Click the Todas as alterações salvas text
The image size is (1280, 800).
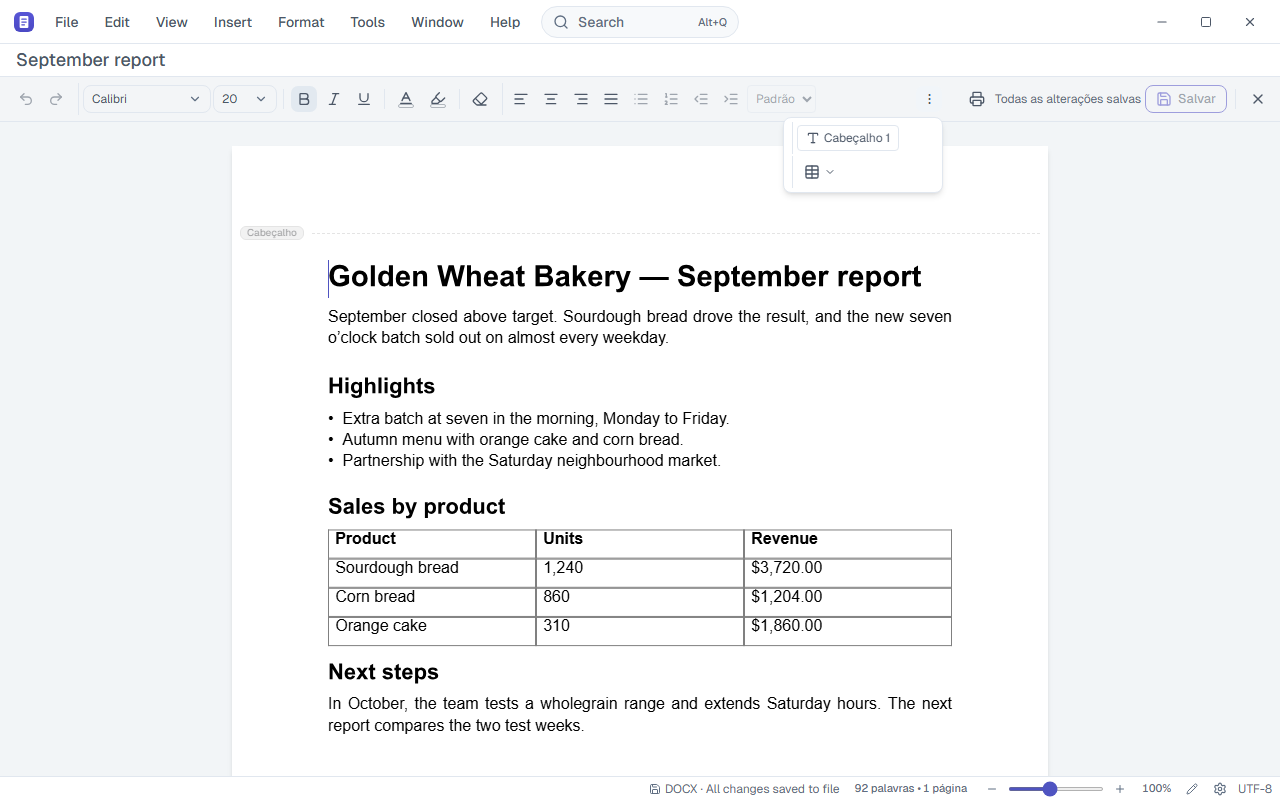pyautogui.click(x=1067, y=99)
